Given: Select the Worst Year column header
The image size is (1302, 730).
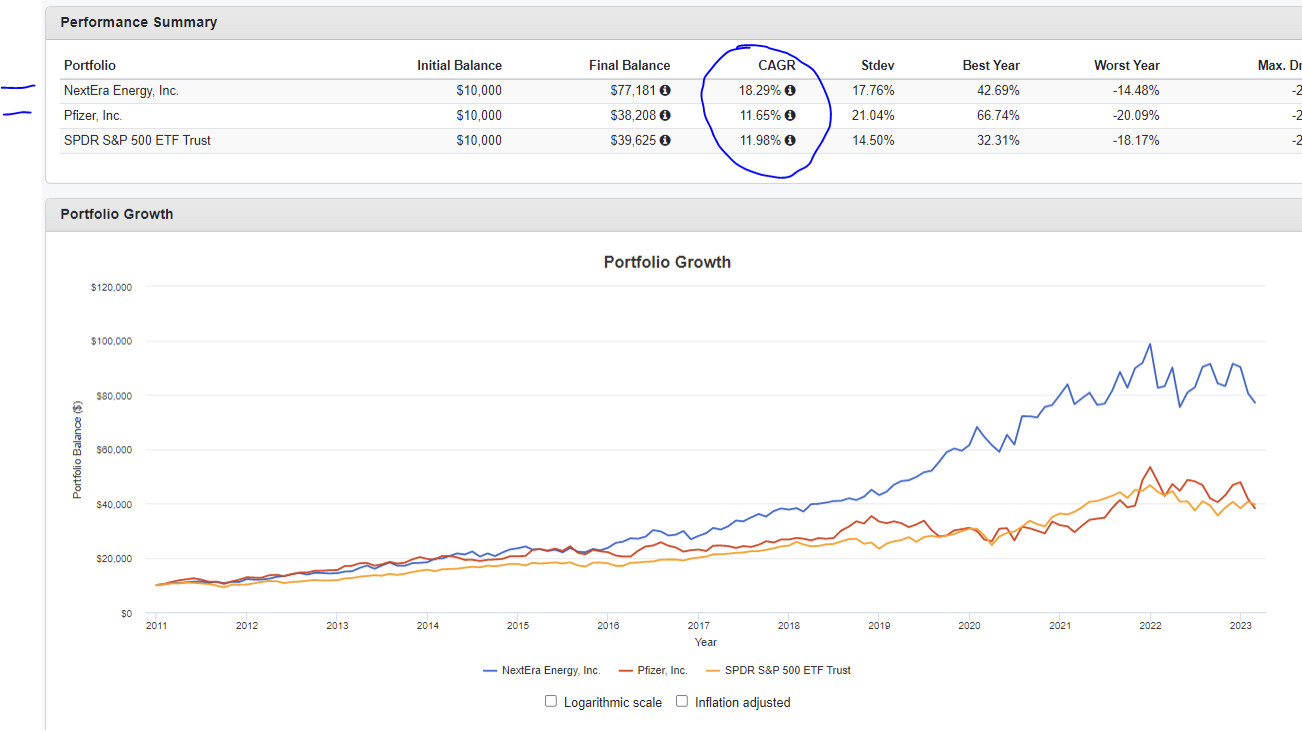Looking at the screenshot, I should 1126,66.
